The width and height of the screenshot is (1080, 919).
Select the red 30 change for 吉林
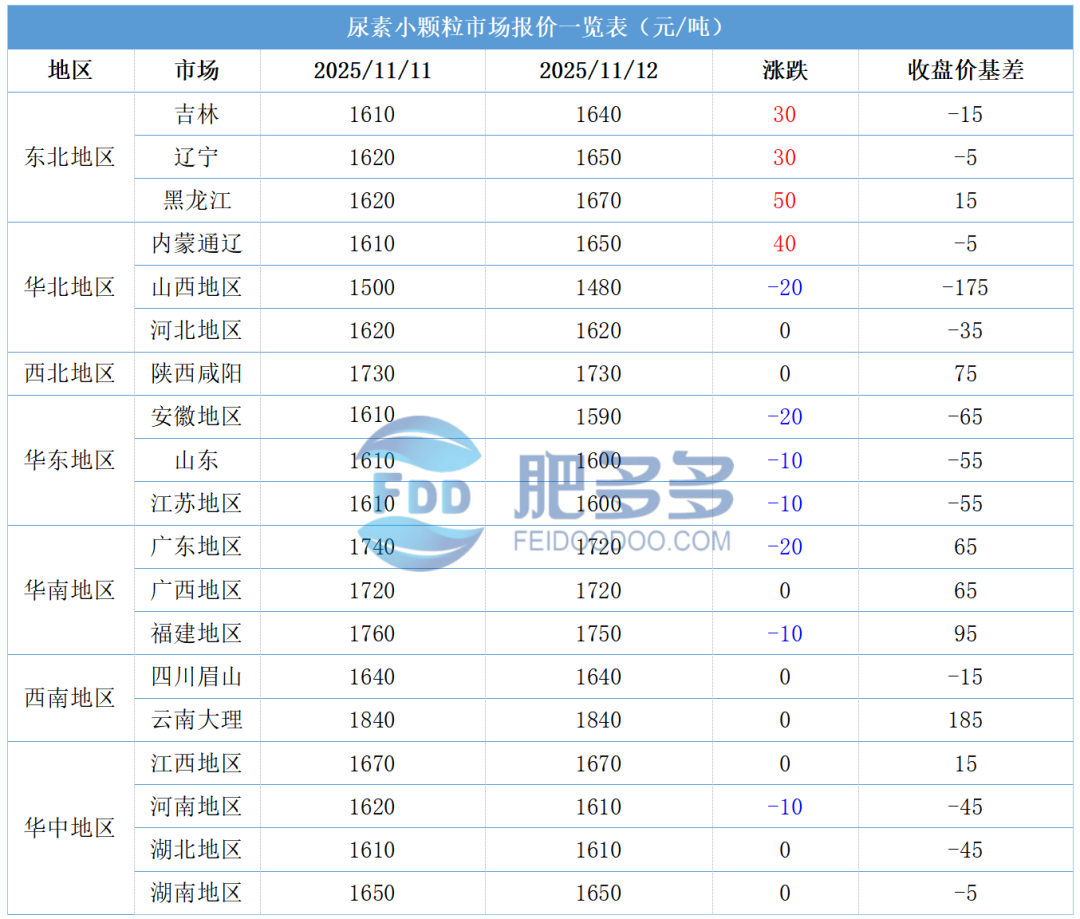point(785,114)
